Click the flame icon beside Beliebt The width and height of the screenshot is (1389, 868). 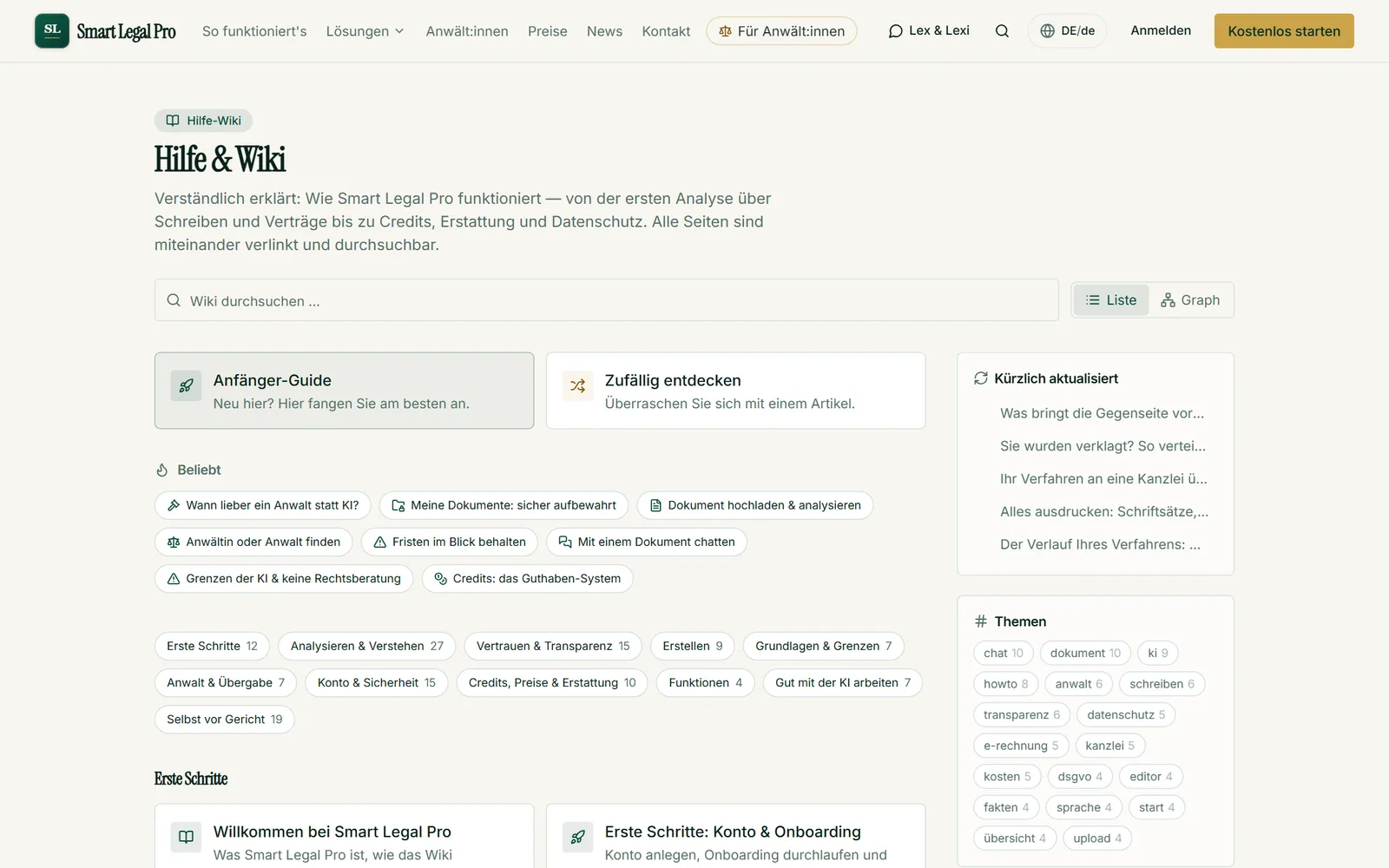tap(162, 470)
